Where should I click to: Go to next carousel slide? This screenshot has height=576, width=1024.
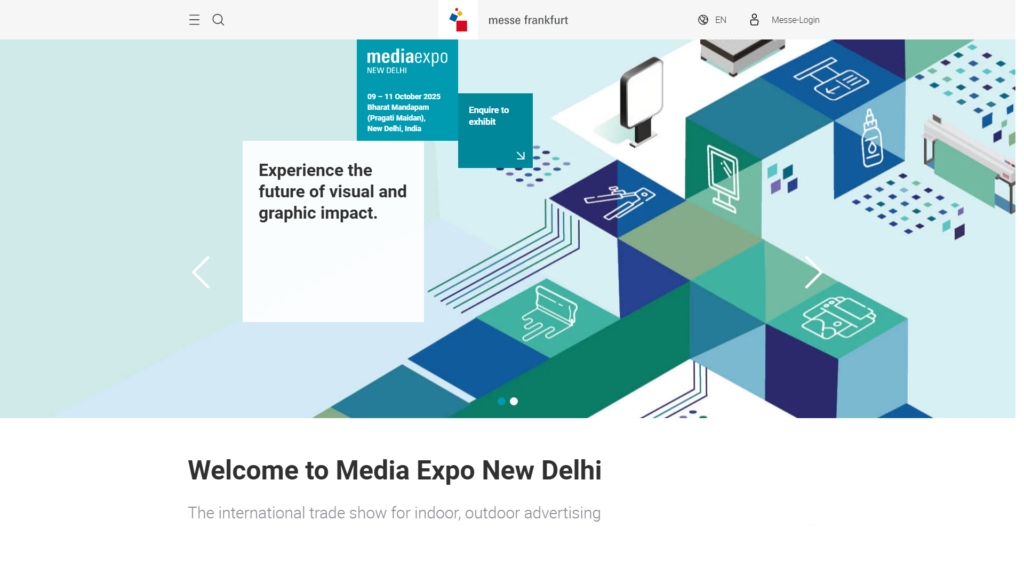pos(813,272)
